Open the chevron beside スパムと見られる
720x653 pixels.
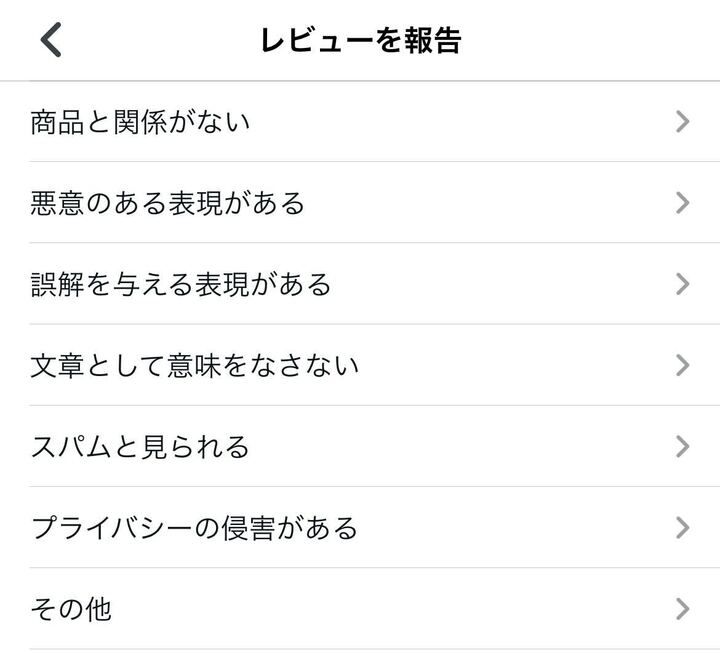coord(683,447)
